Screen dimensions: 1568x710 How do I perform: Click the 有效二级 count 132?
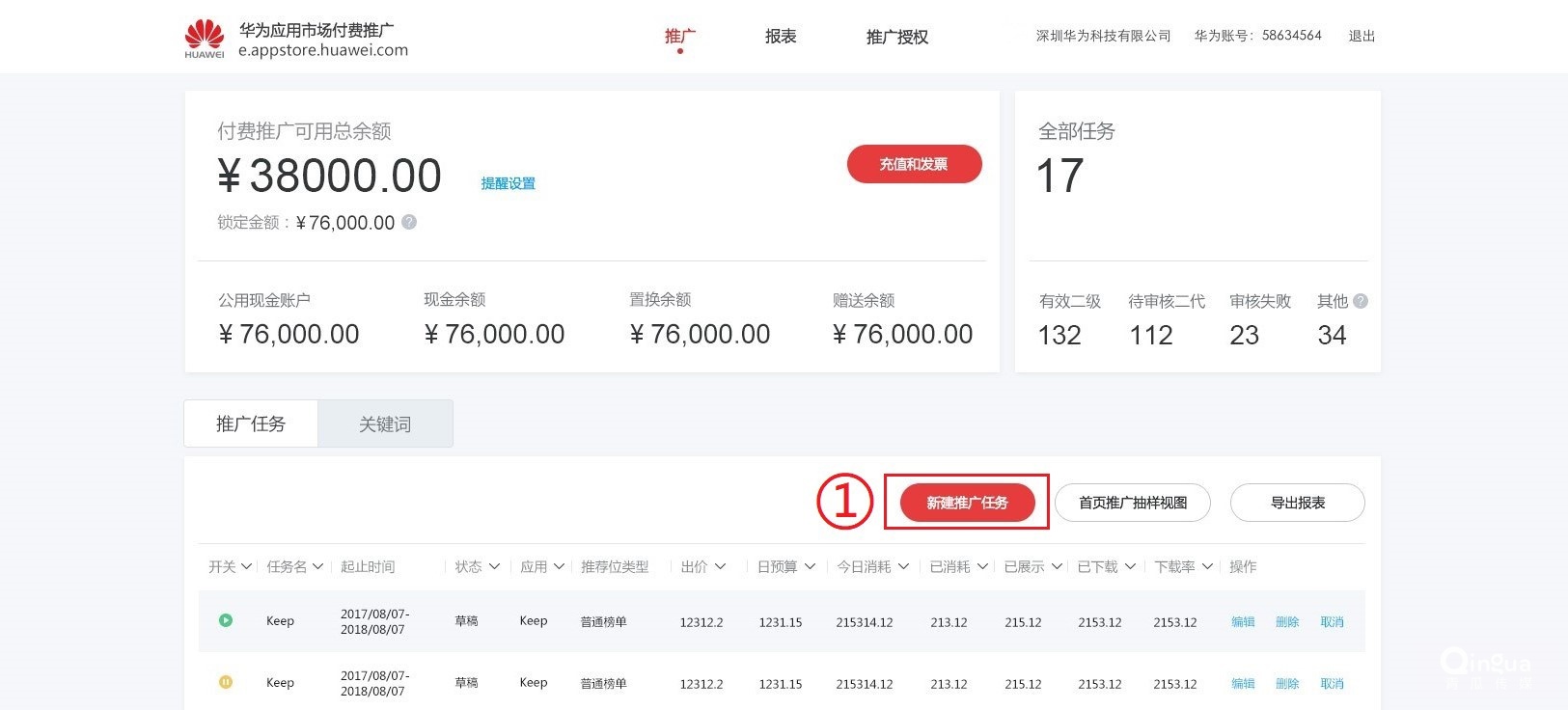1059,335
